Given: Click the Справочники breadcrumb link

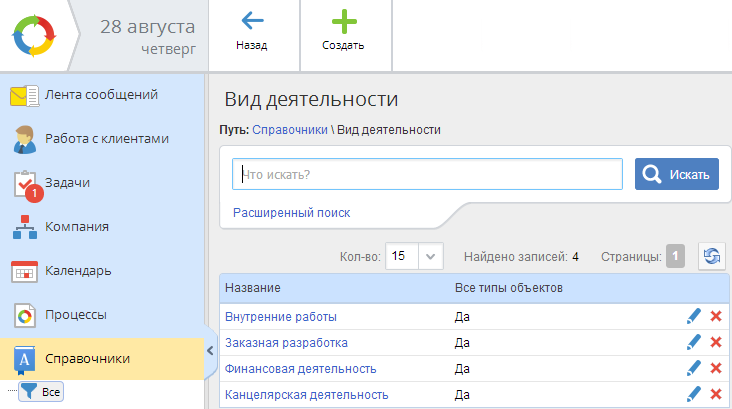Looking at the screenshot, I should pyautogui.click(x=290, y=130).
